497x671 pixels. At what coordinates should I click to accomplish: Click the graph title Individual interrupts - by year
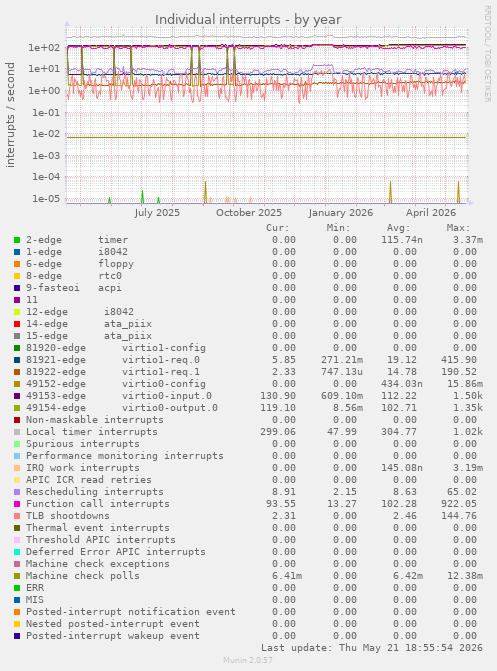248,20
